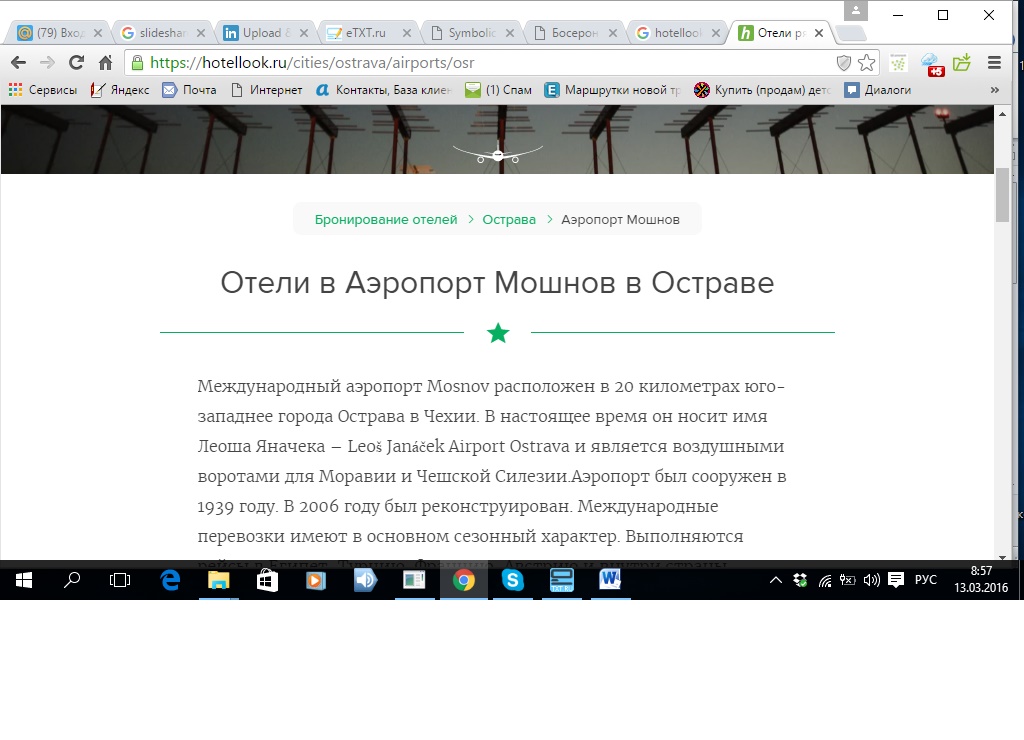Open the eTXT application on the taskbar
The width and height of the screenshot is (1024, 740).
tap(562, 580)
